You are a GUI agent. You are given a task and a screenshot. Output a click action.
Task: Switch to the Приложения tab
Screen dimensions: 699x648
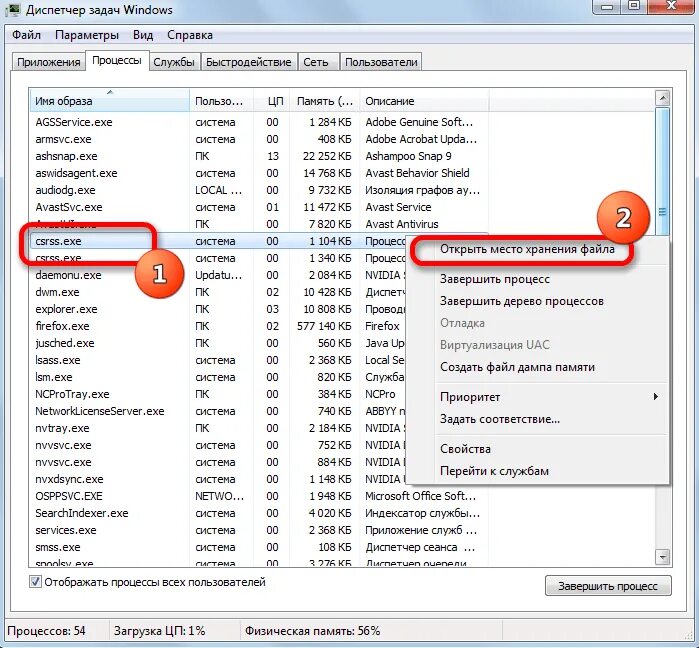coord(49,62)
